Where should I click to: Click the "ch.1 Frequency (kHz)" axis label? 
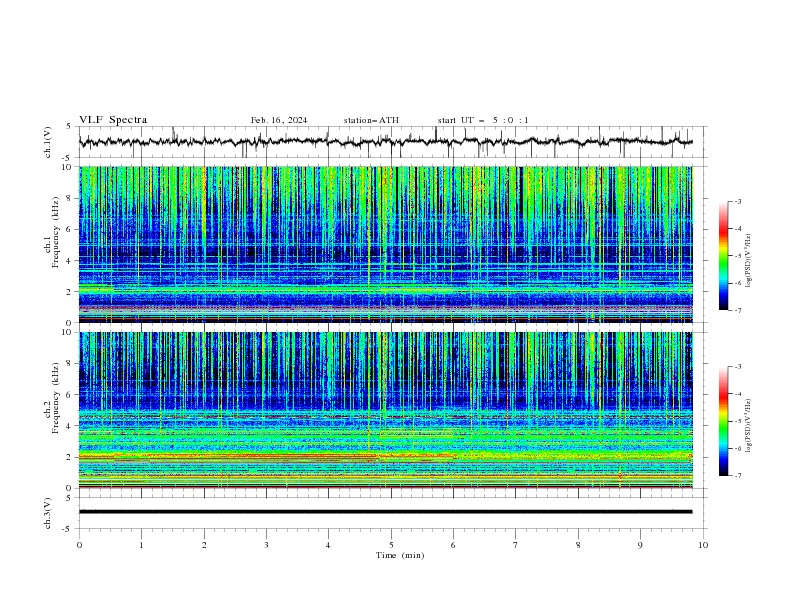click(x=52, y=244)
